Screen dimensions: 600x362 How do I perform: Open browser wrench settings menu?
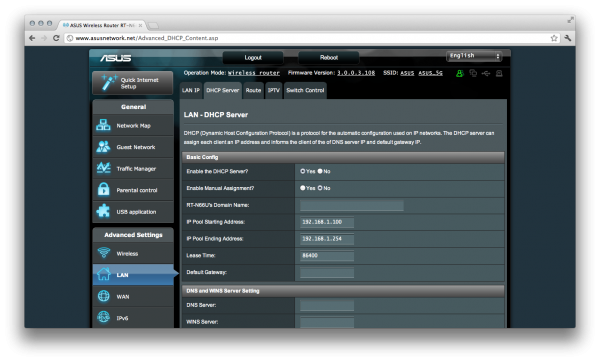click(568, 38)
